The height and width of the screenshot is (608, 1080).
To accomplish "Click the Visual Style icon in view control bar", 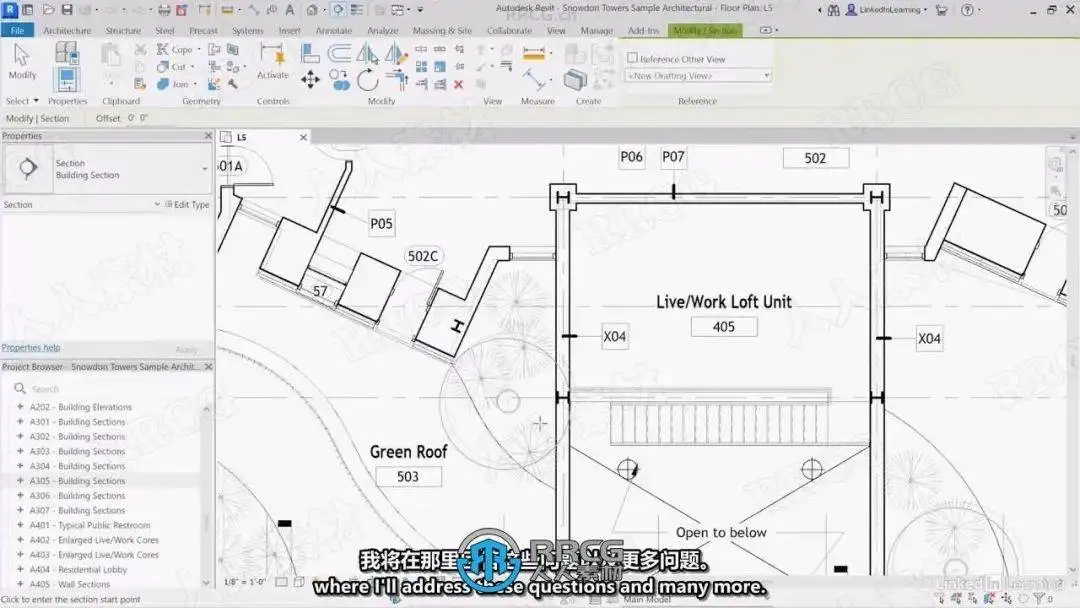I will pos(299,582).
